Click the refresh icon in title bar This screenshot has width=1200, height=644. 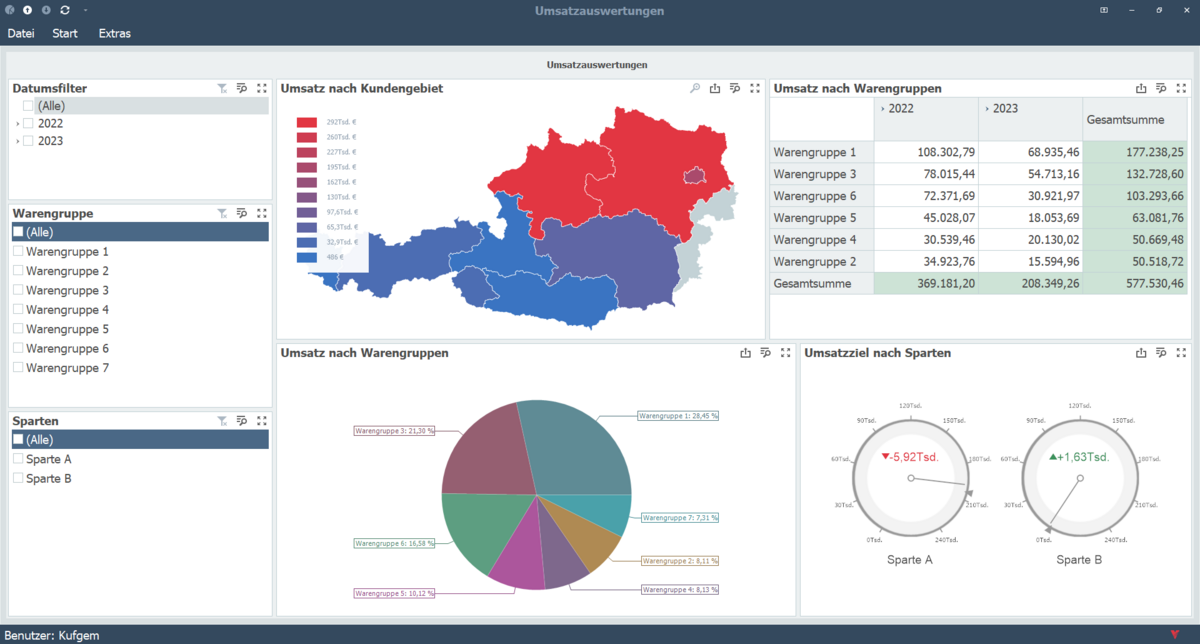[65, 10]
